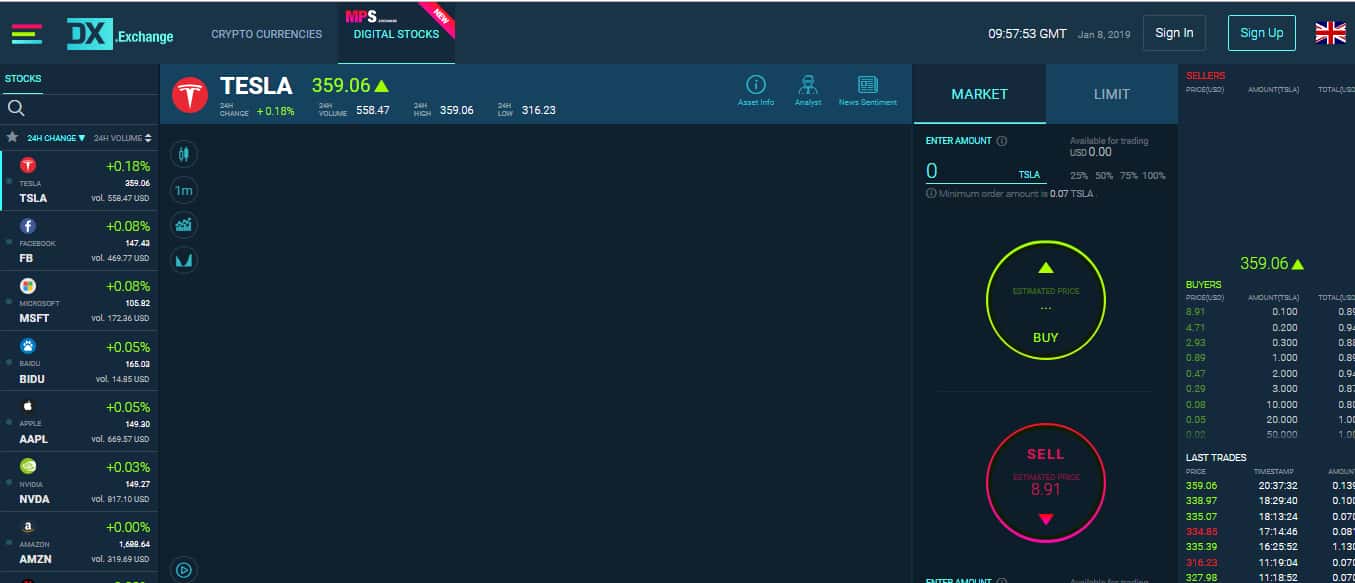
Task: Click the Sign Up button
Action: [1261, 33]
